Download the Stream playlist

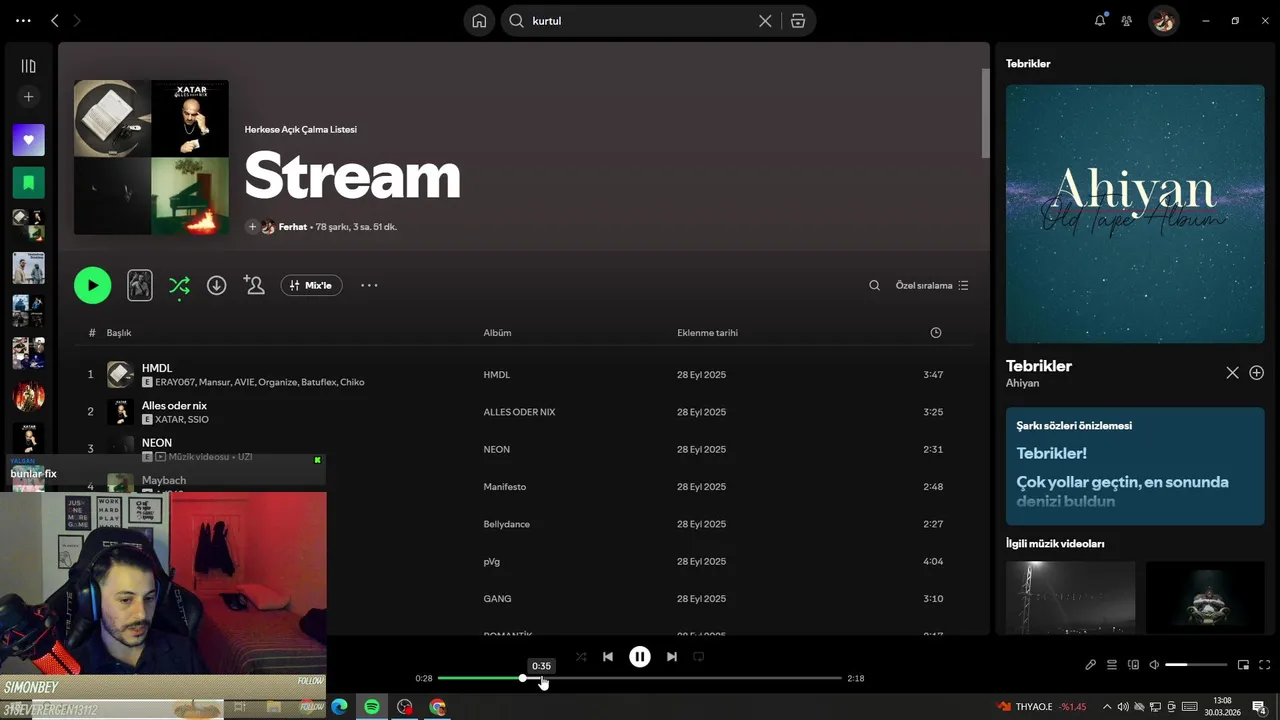point(216,285)
